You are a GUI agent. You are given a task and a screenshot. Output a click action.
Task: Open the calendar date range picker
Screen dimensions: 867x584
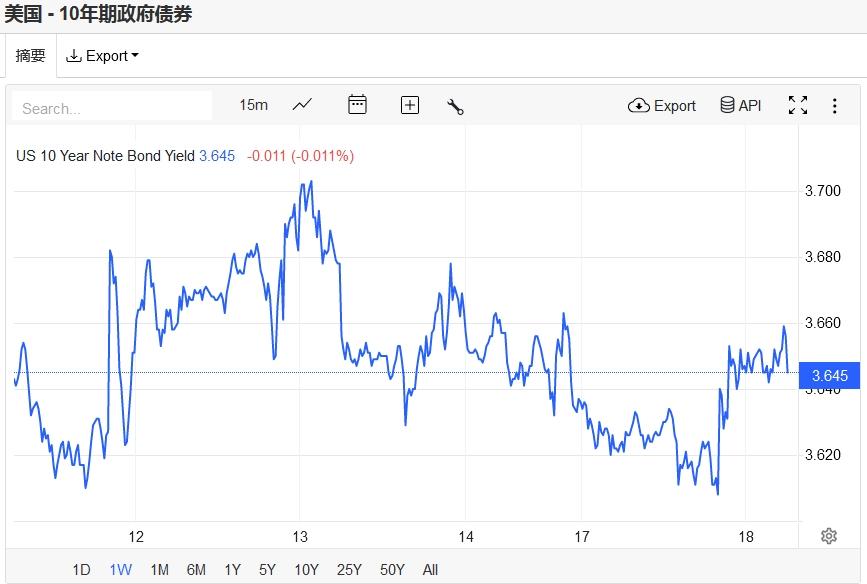point(357,105)
